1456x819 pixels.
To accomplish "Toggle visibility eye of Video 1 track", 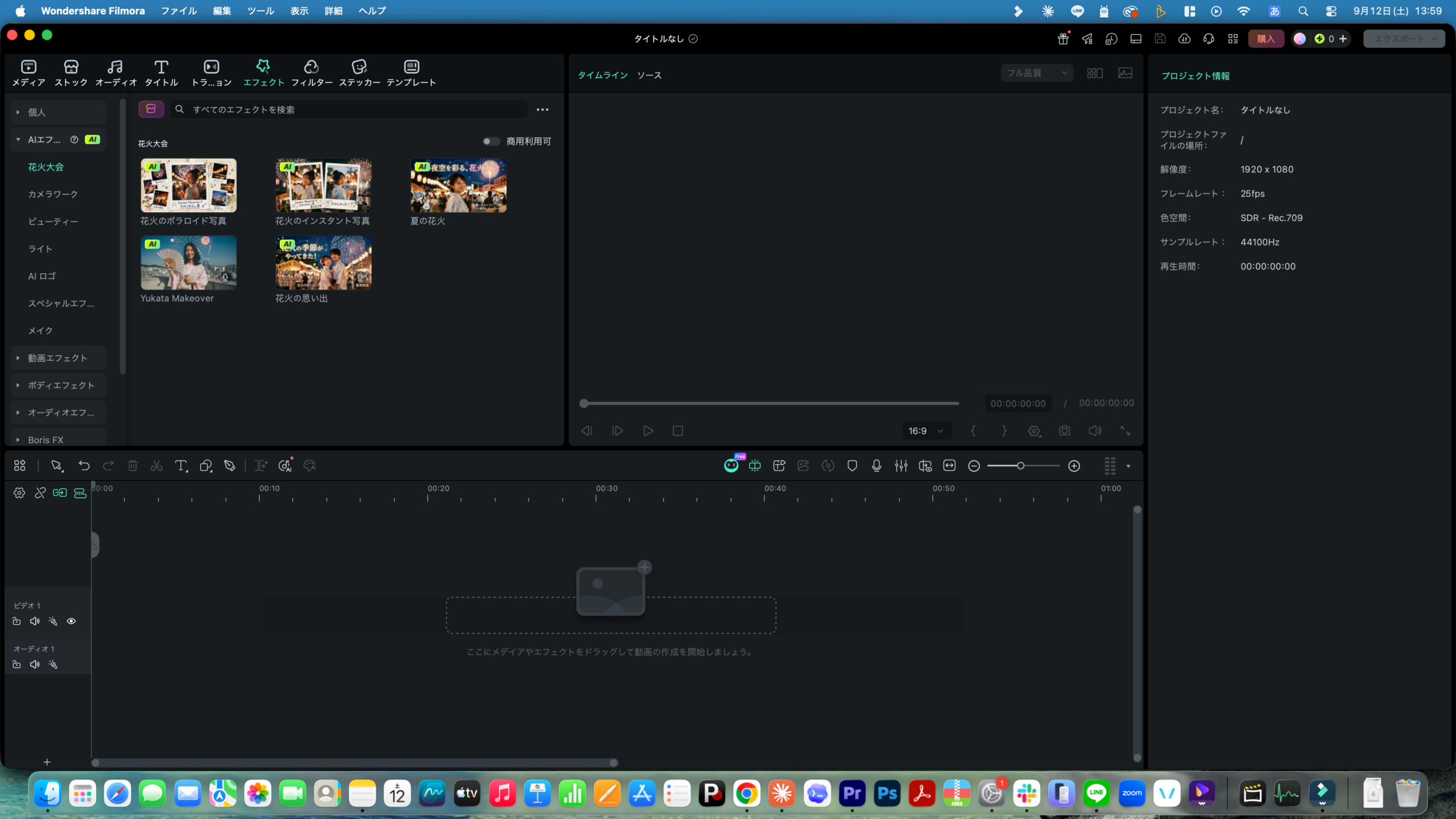I will pos(71,621).
